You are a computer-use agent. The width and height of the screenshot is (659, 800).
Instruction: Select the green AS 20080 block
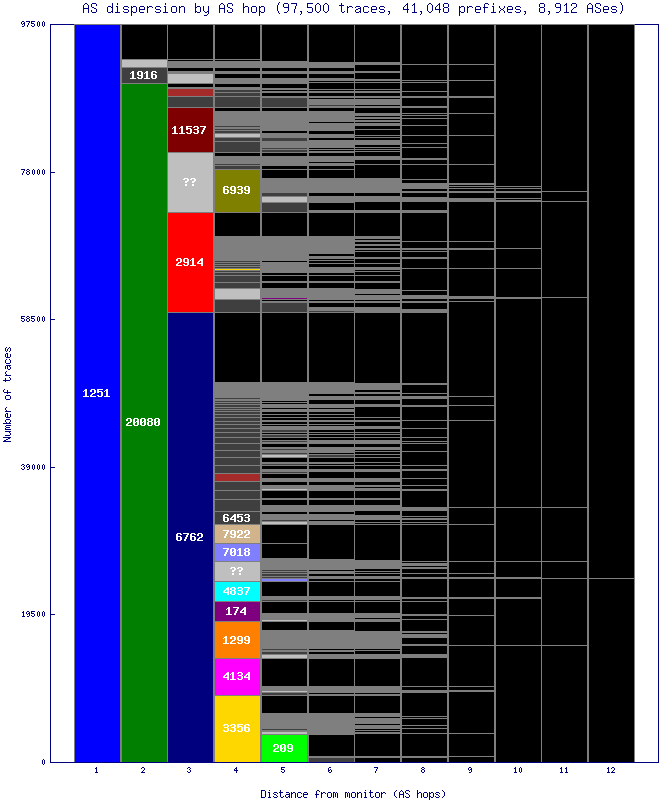coord(144,422)
